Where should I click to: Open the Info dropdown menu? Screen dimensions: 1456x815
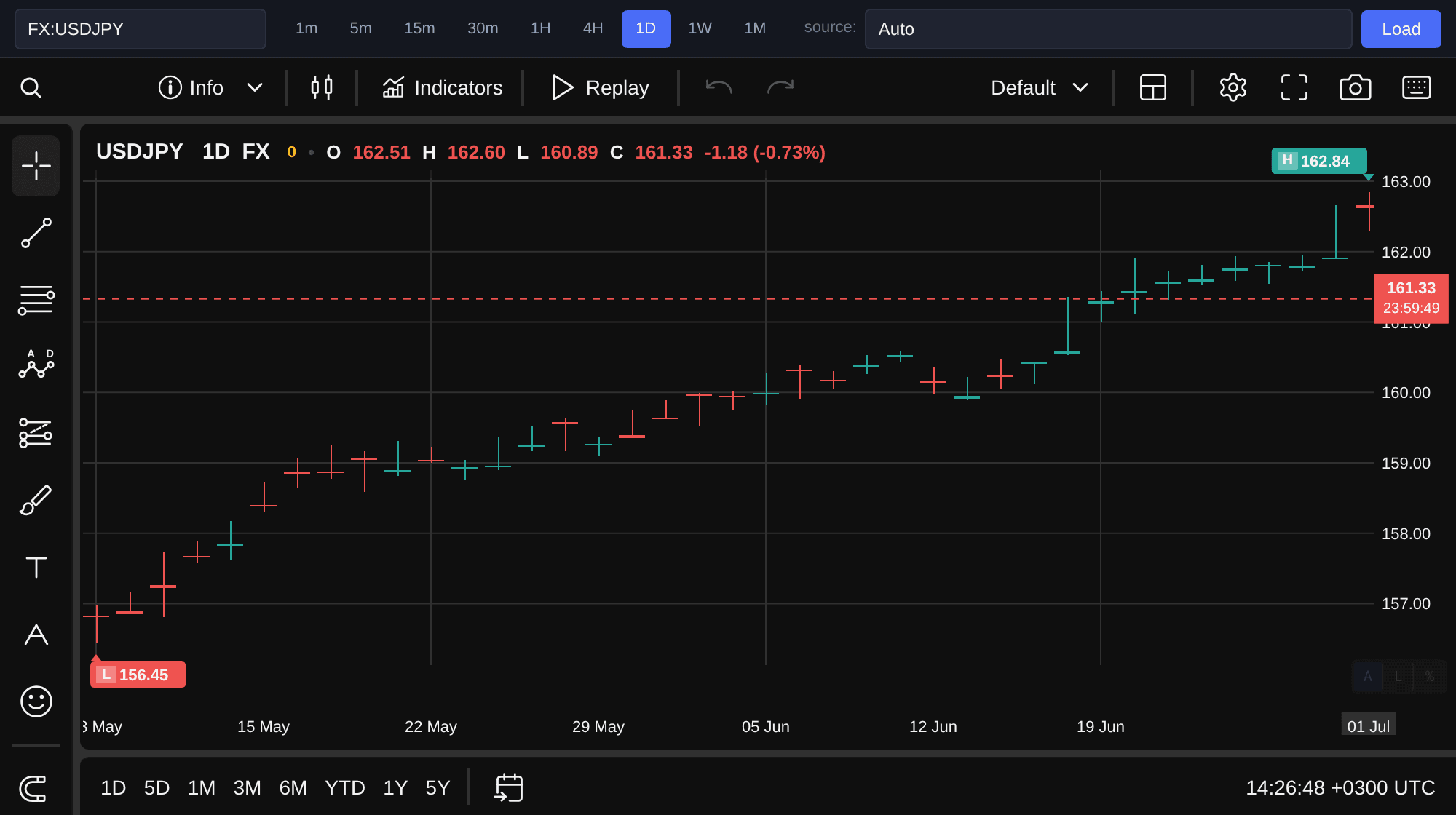[x=210, y=88]
